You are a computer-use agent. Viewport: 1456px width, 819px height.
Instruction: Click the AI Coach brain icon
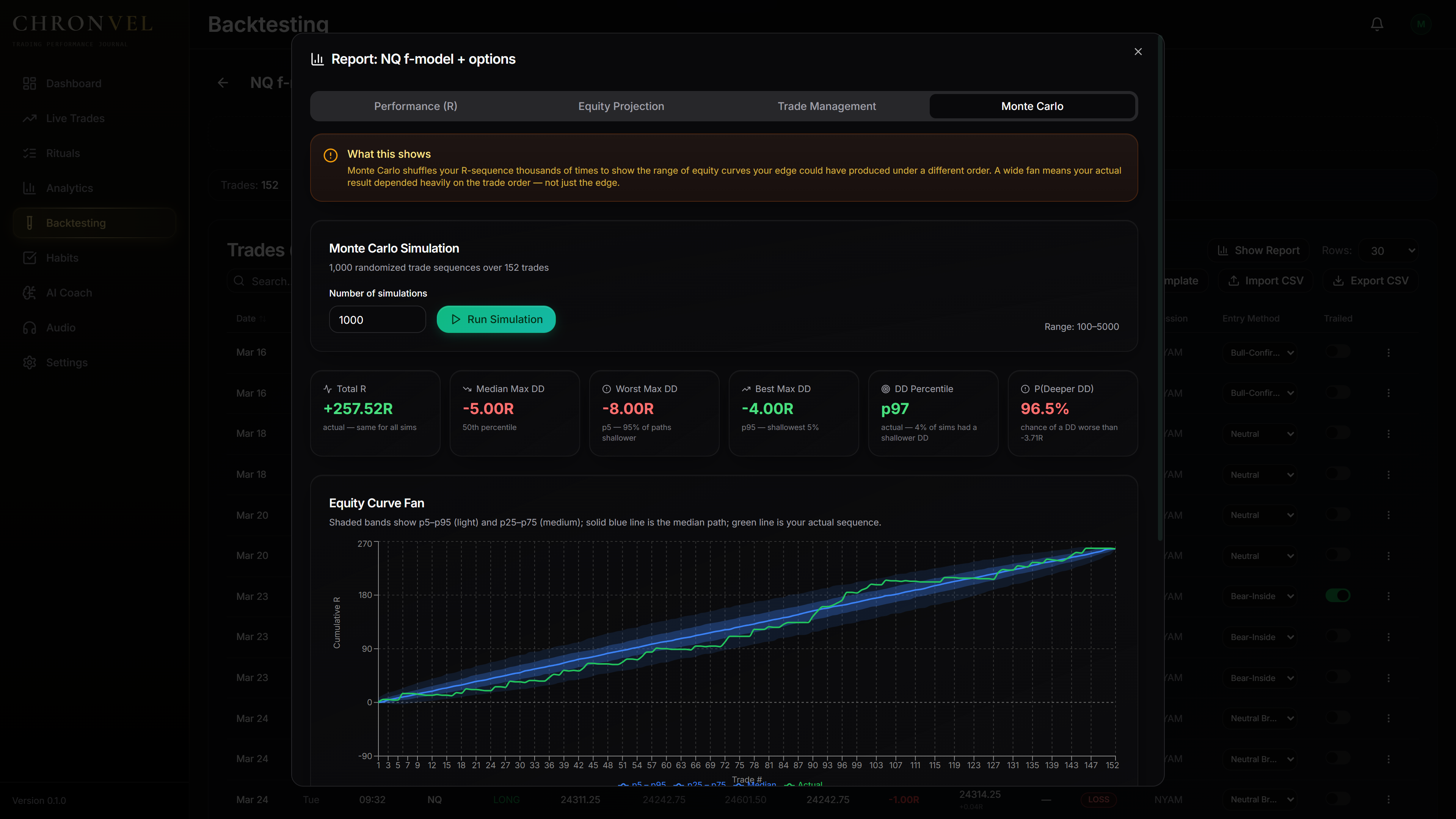tap(30, 293)
